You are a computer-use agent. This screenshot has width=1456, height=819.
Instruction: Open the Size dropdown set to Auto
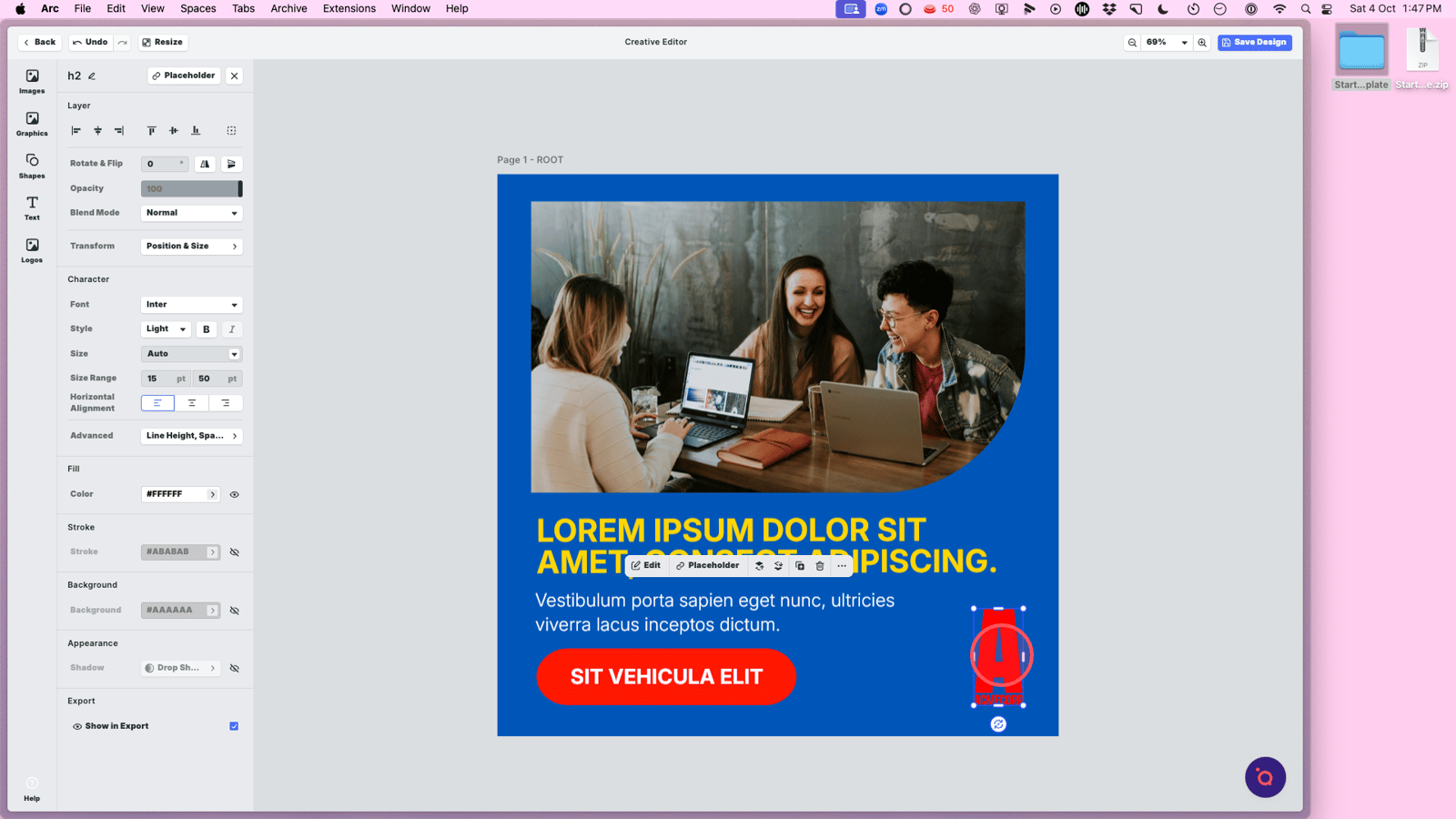[192, 354]
